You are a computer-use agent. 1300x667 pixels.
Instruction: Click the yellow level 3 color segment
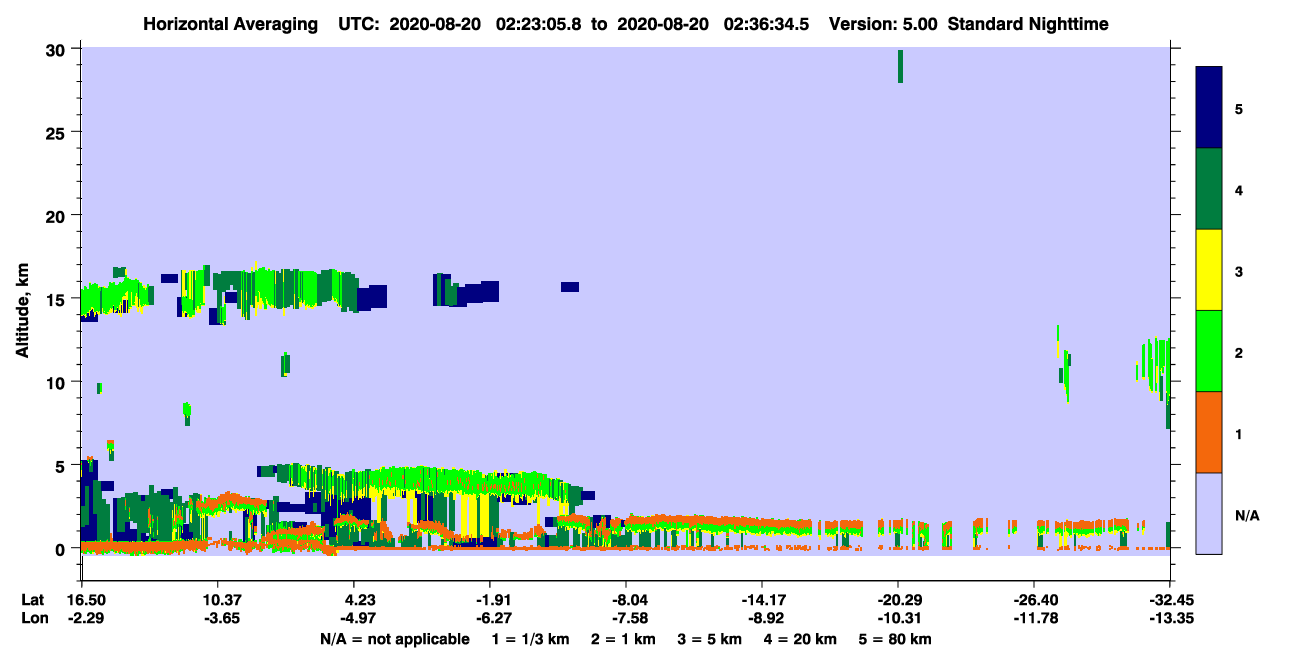[1209, 270]
